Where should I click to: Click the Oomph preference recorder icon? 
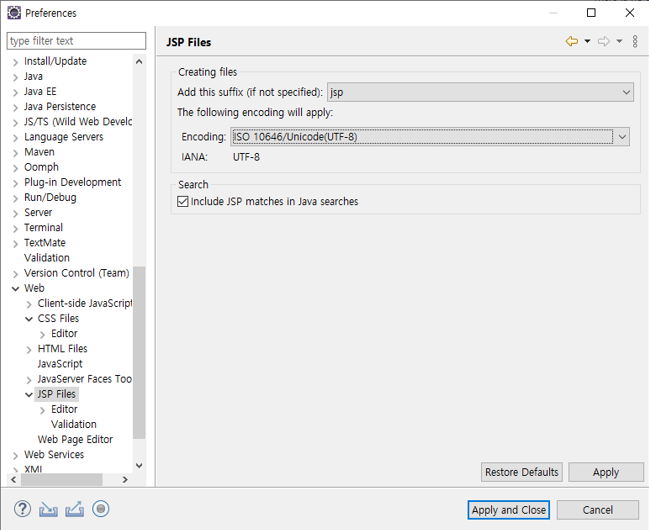coord(101,509)
